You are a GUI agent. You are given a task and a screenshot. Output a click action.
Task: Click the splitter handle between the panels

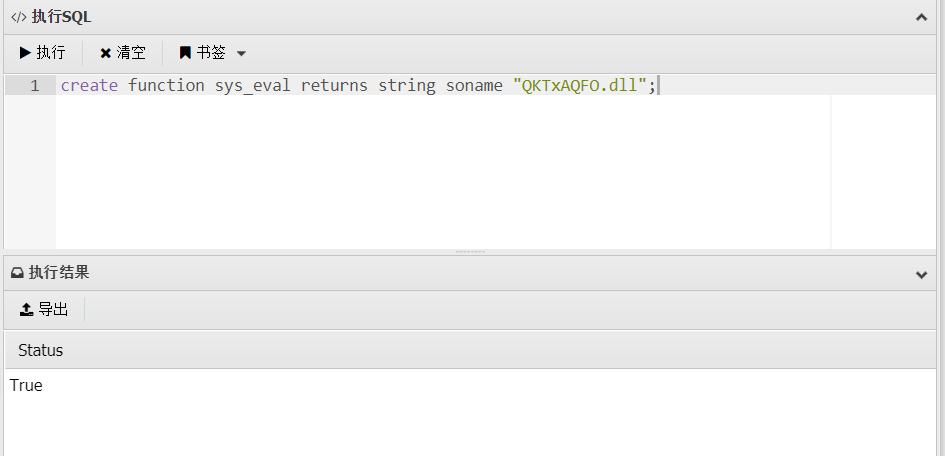pyautogui.click(x=471, y=251)
